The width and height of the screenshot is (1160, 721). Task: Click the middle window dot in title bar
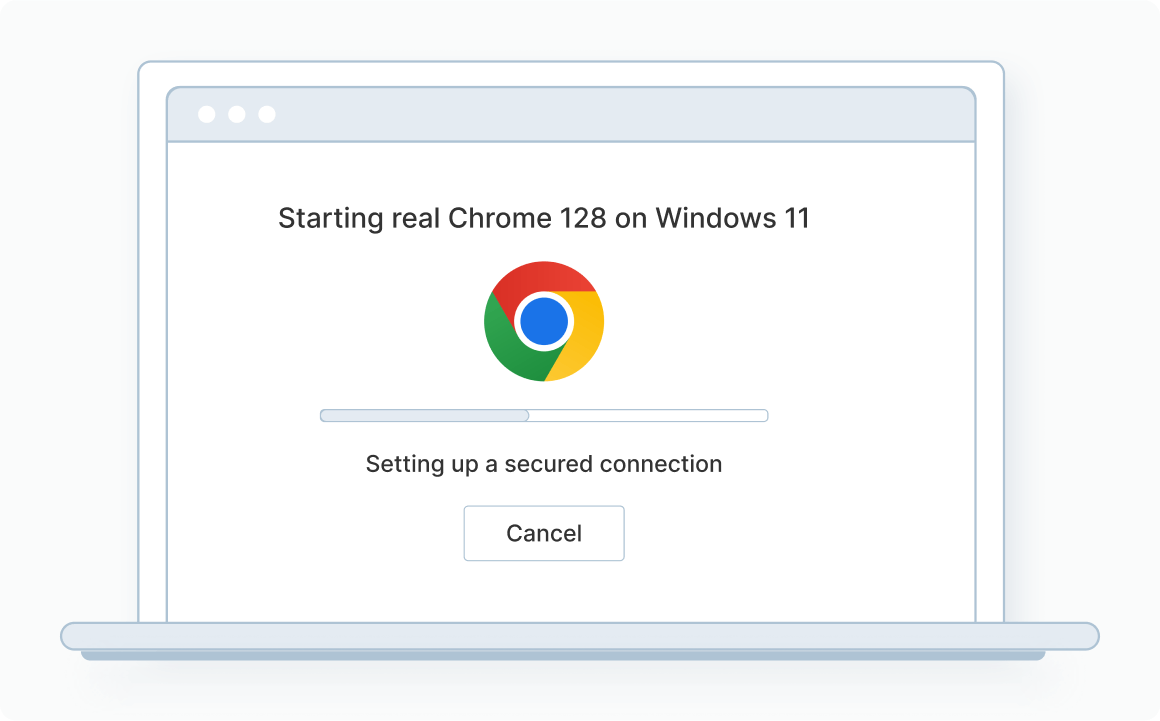point(237,114)
